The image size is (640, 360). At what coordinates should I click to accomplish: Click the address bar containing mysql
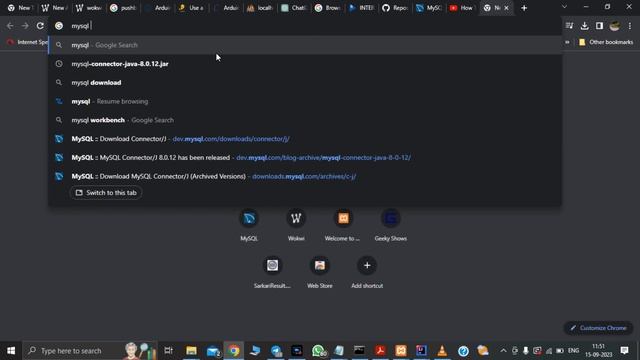pyautogui.click(x=306, y=26)
